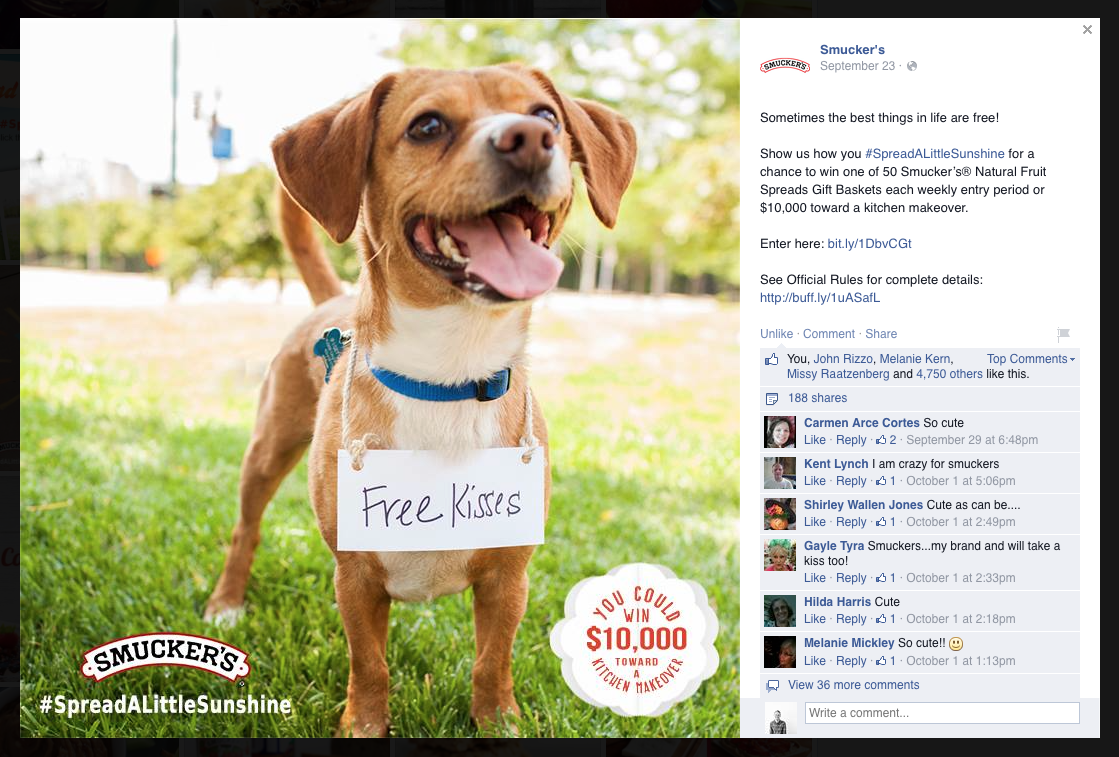This screenshot has height=757, width=1119.
Task: Open the 4,750 others likes list
Action: (949, 374)
